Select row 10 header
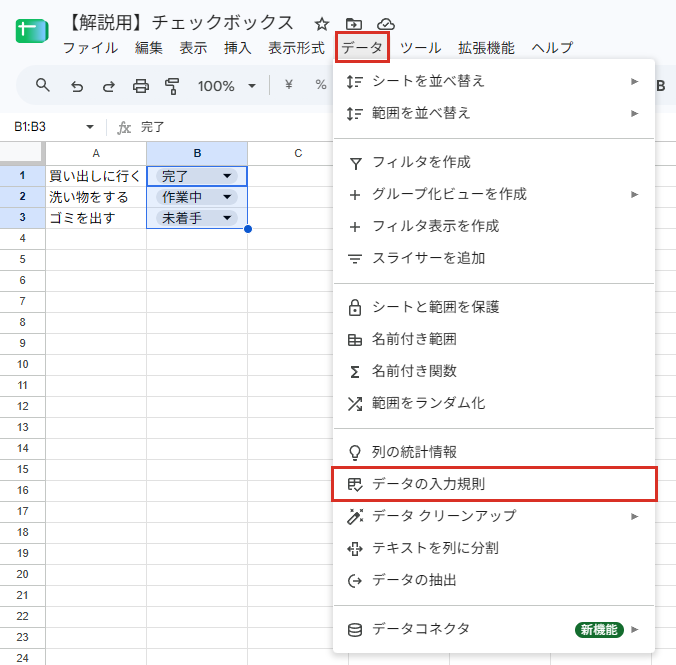The width and height of the screenshot is (676, 665). 22,364
